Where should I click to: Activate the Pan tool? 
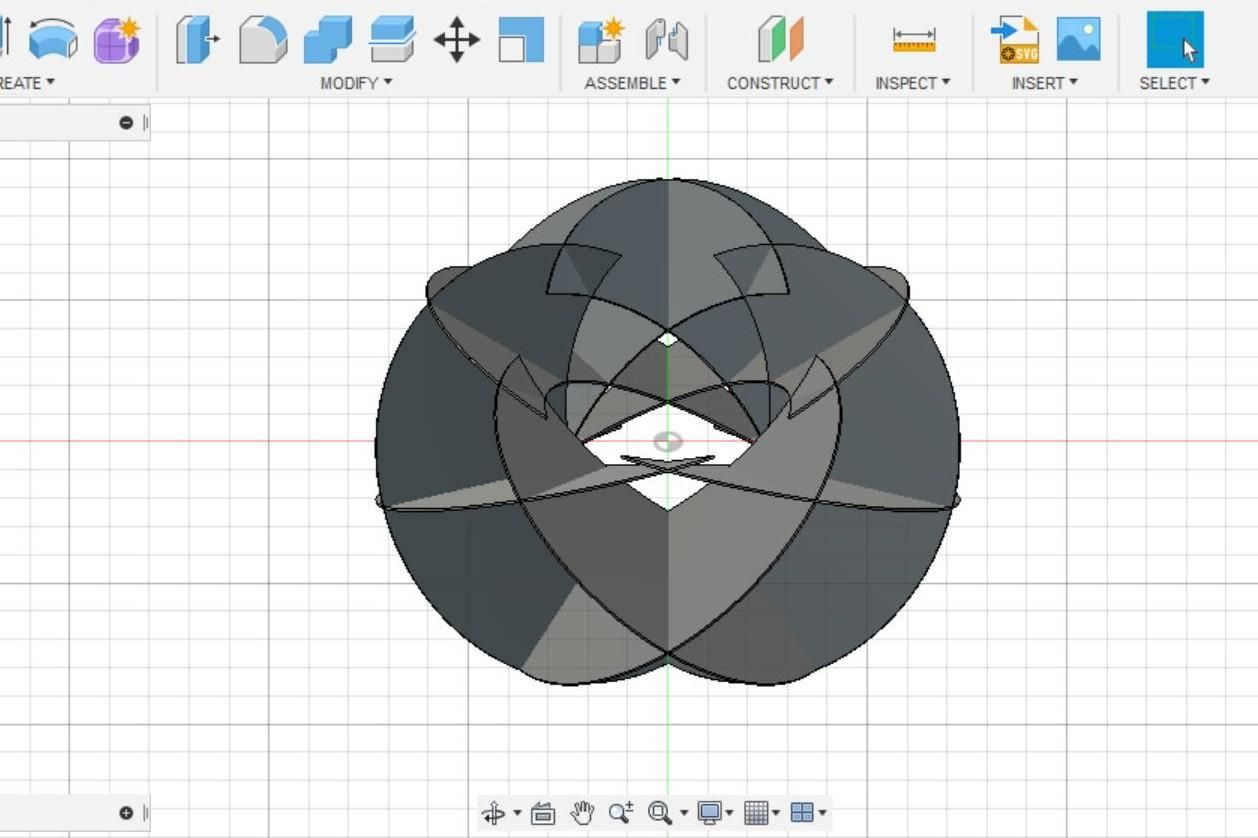coord(583,812)
